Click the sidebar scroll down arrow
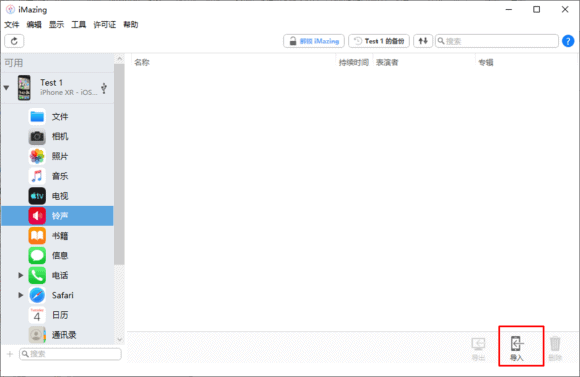 [119, 339]
